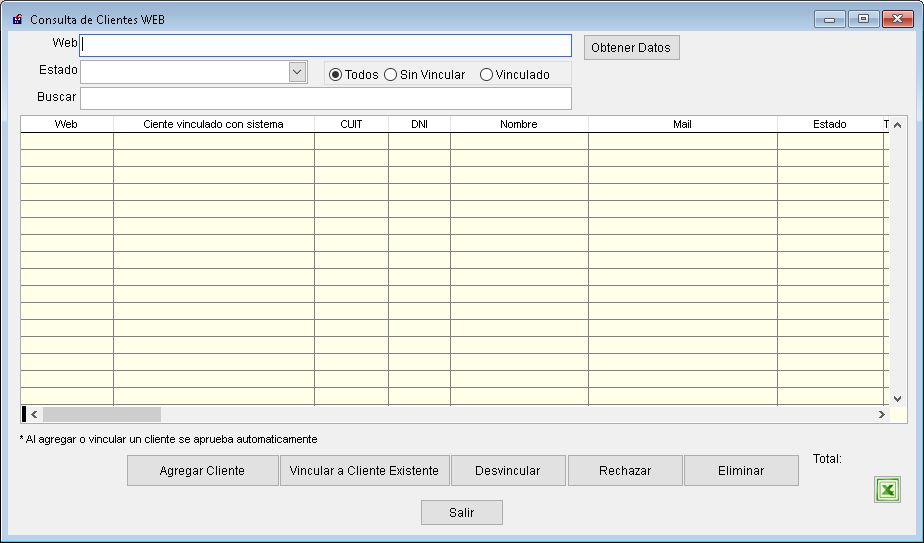Screen dimensions: 924x543
Task: Choose the Vinculado radio button
Action: pyautogui.click(x=486, y=75)
